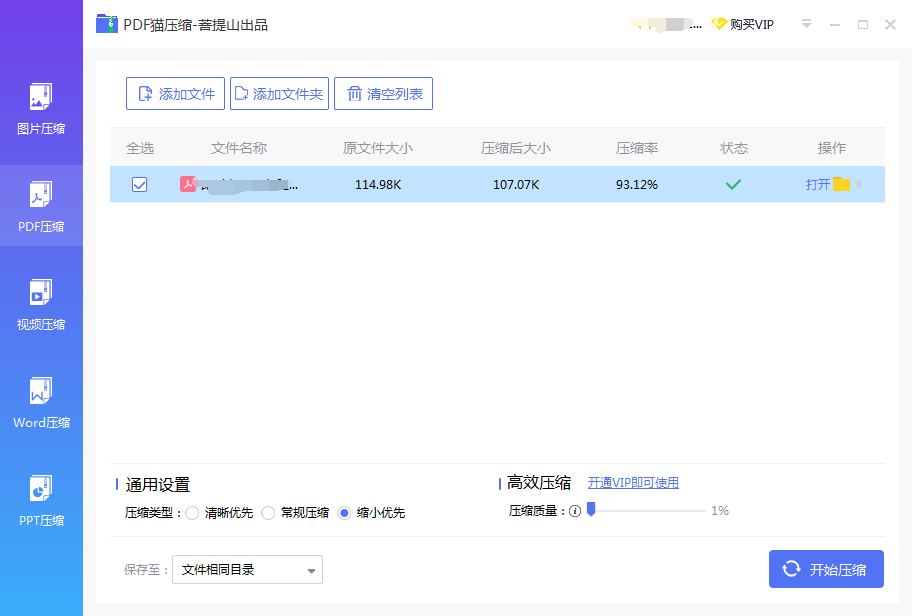Click 购买VIP in the title bar
Screen dimensions: 912x616
click(751, 24)
